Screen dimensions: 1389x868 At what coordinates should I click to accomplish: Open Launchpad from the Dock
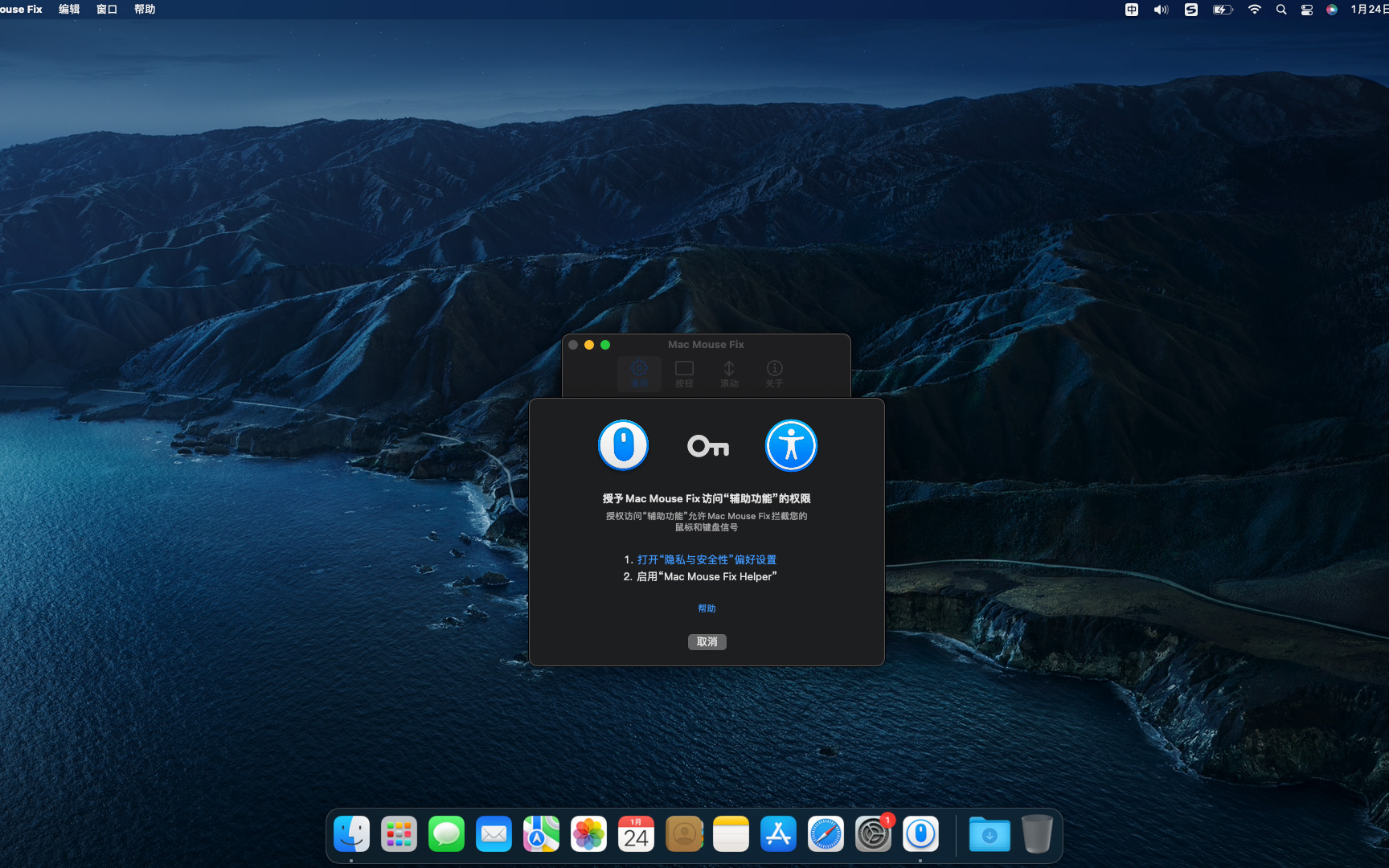pos(399,834)
